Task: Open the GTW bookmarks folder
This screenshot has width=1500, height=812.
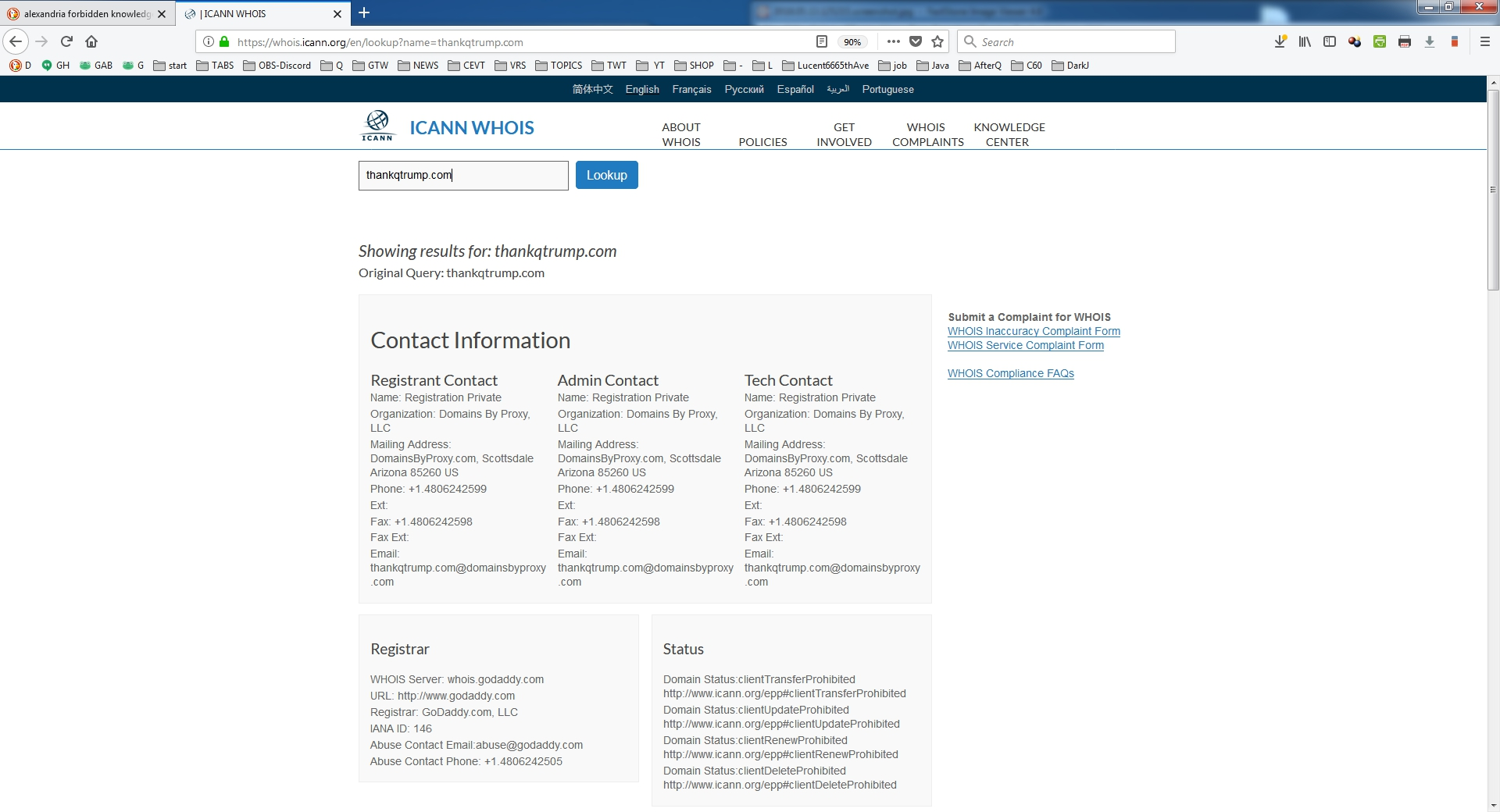Action: pyautogui.click(x=370, y=66)
